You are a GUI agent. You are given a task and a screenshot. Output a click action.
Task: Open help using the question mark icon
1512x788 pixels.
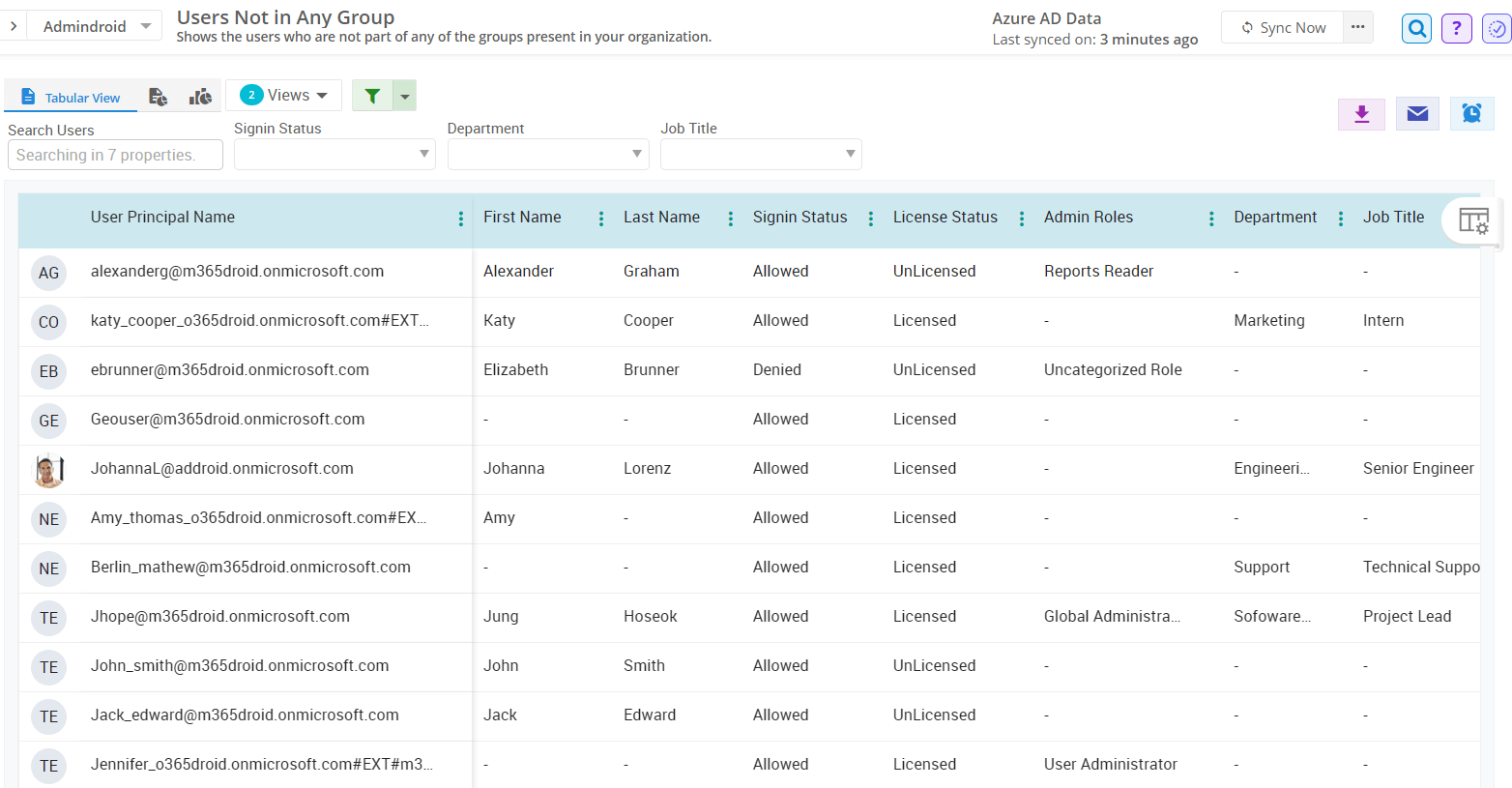point(1456,28)
